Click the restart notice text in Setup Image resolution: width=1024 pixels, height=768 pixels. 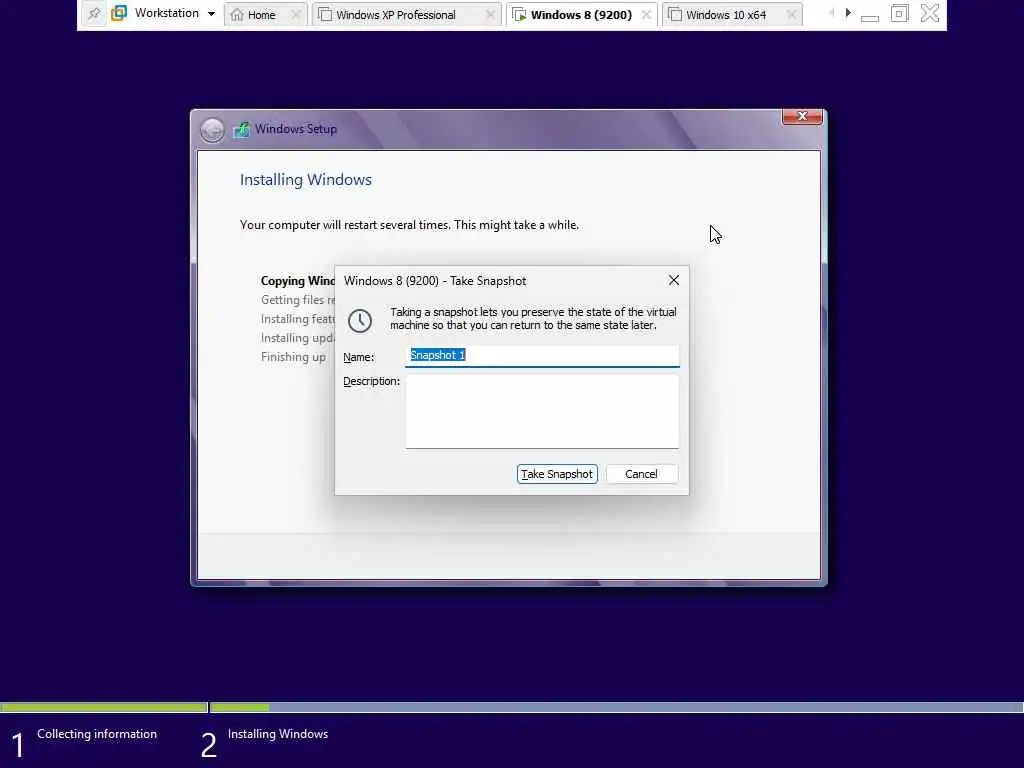(409, 225)
